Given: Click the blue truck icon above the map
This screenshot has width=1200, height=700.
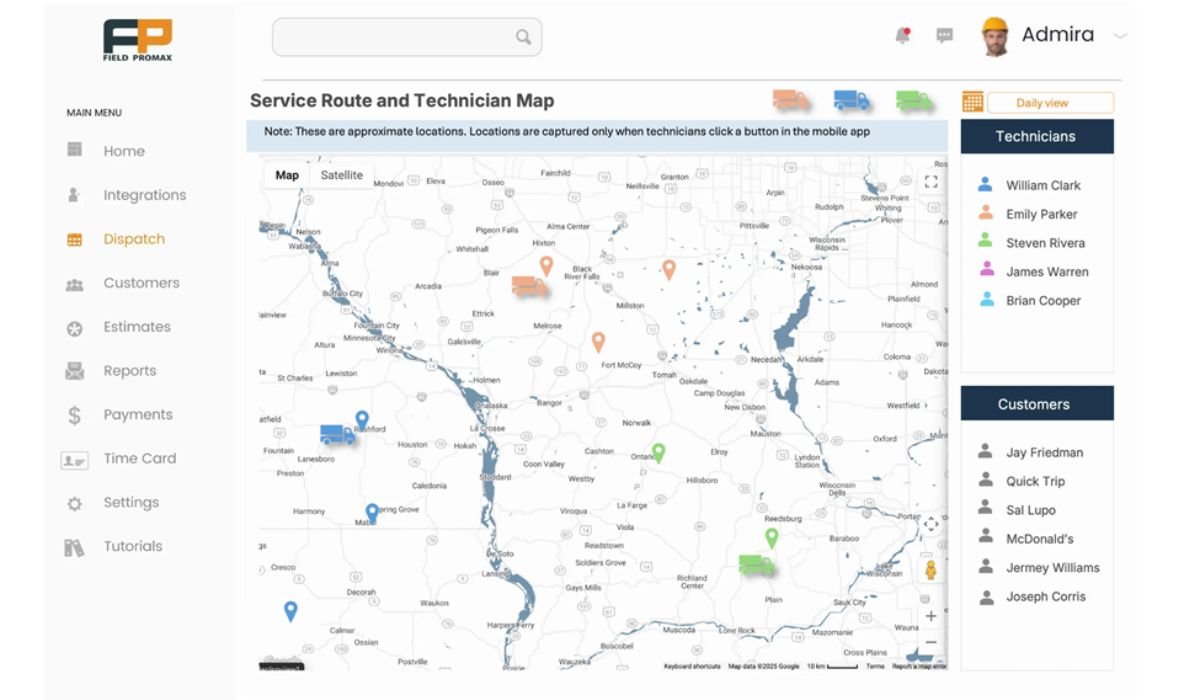Looking at the screenshot, I should coord(851,100).
